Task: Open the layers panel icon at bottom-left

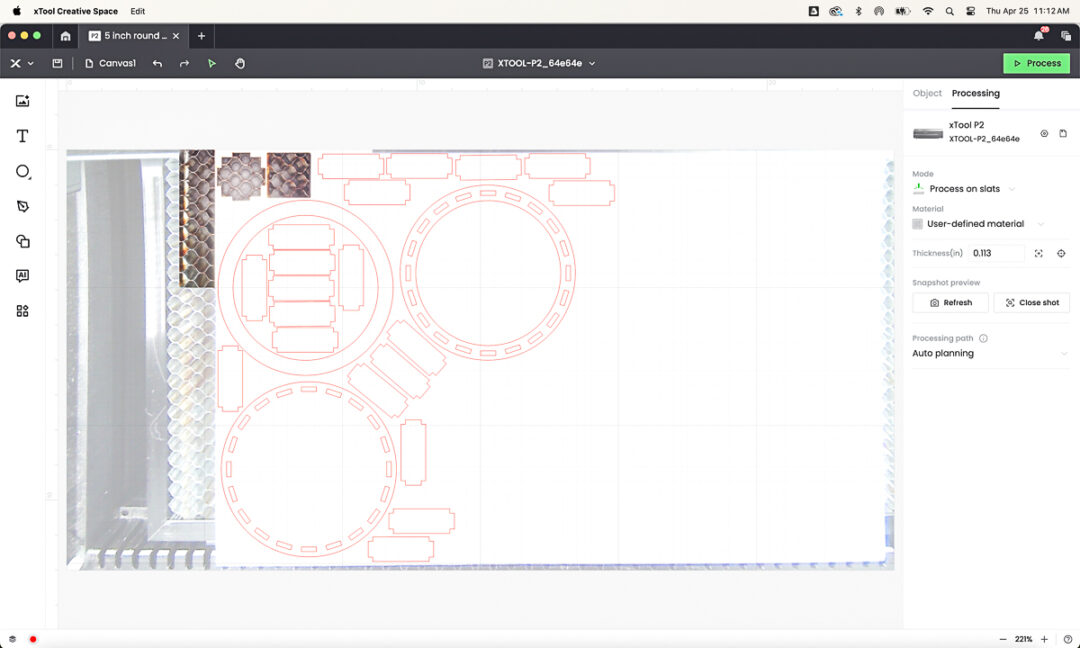Action: (12, 639)
